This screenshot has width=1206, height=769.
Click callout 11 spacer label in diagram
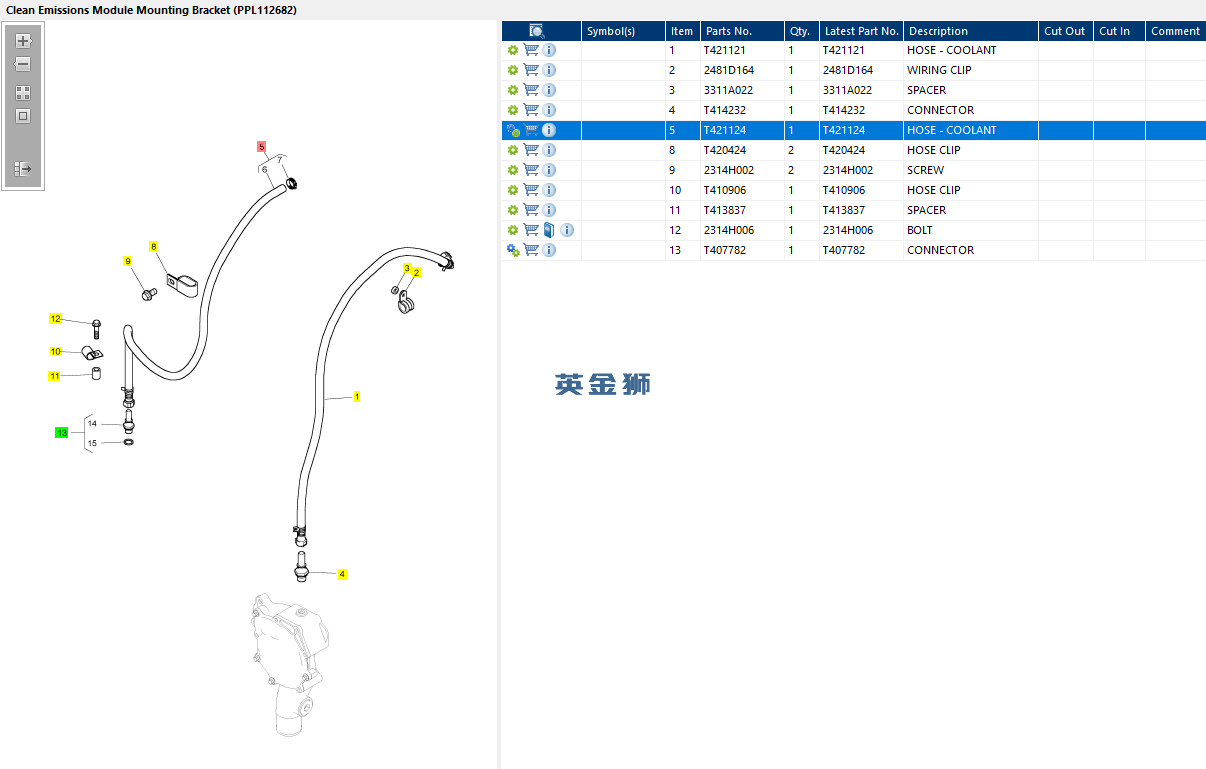click(x=55, y=376)
